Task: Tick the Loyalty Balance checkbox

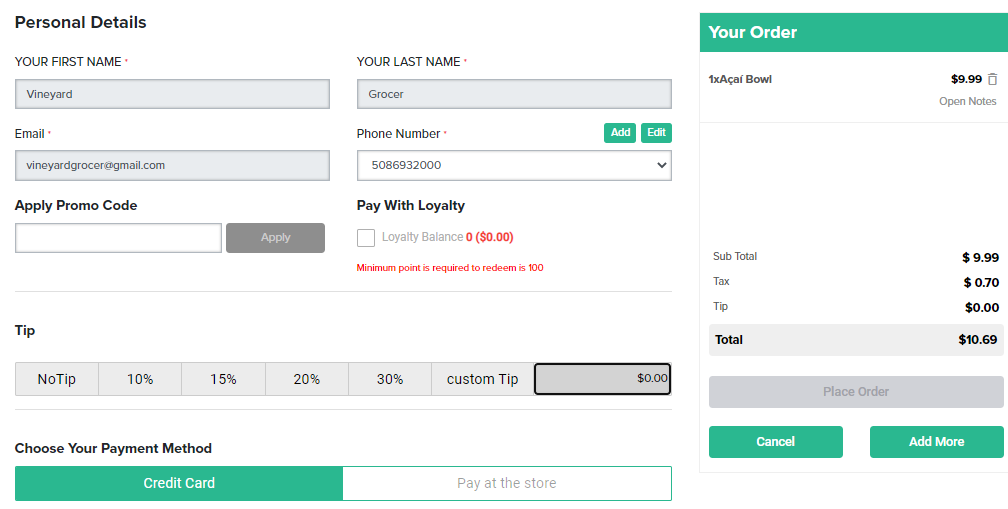Action: coord(366,238)
